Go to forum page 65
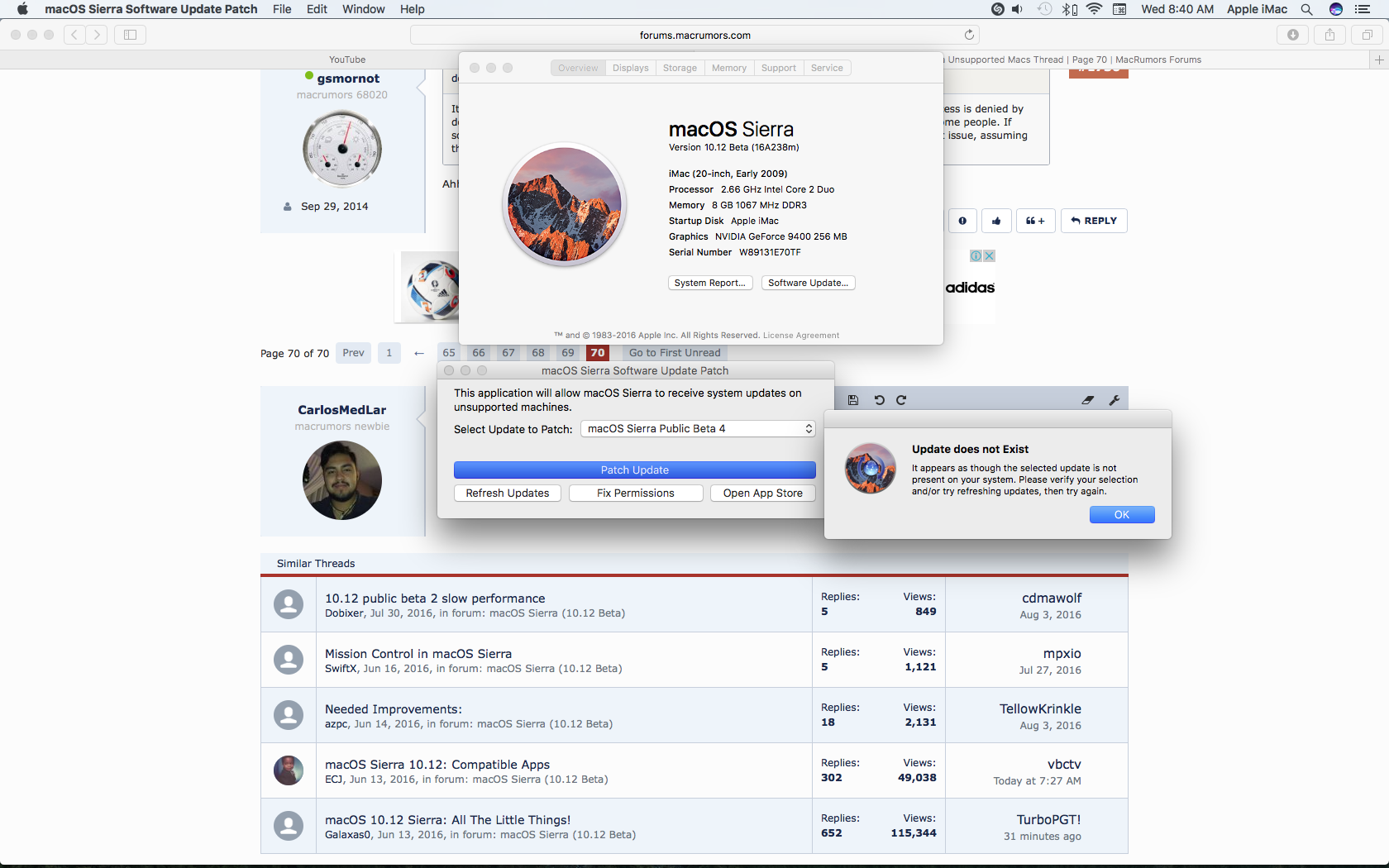The image size is (1389, 868). tap(449, 353)
